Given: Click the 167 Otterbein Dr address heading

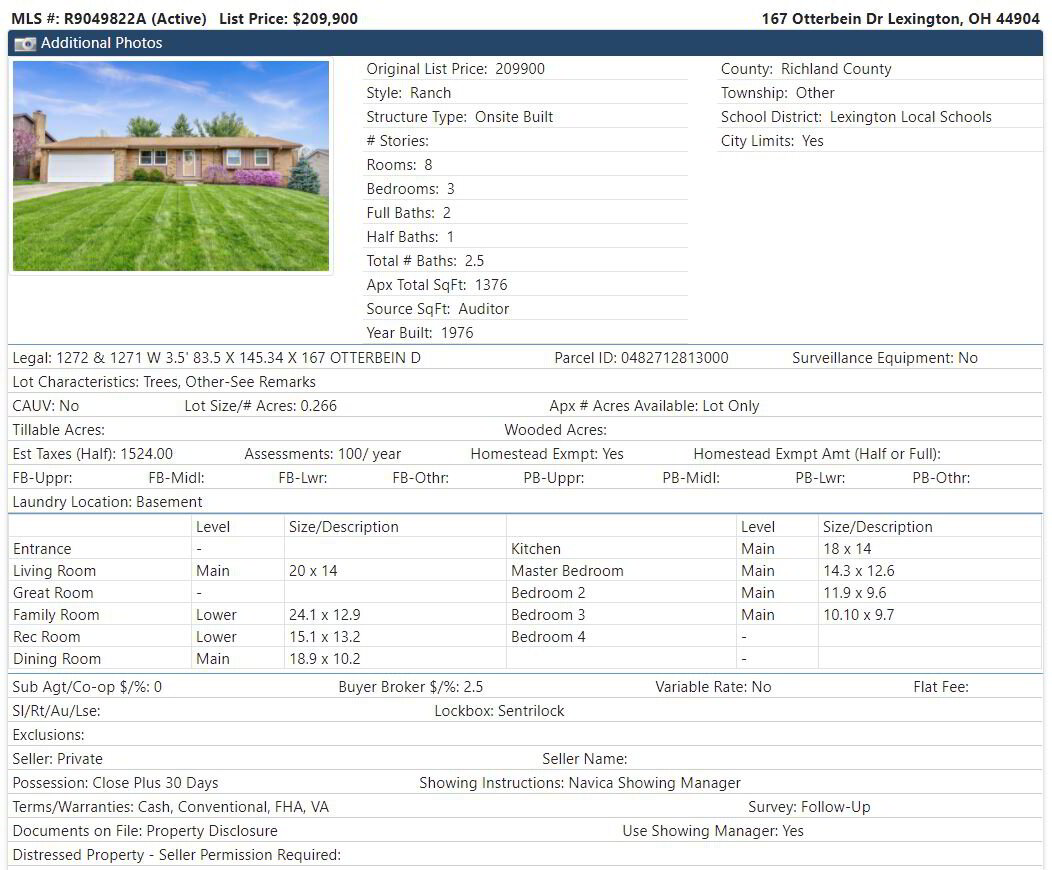Looking at the screenshot, I should 900,19.
